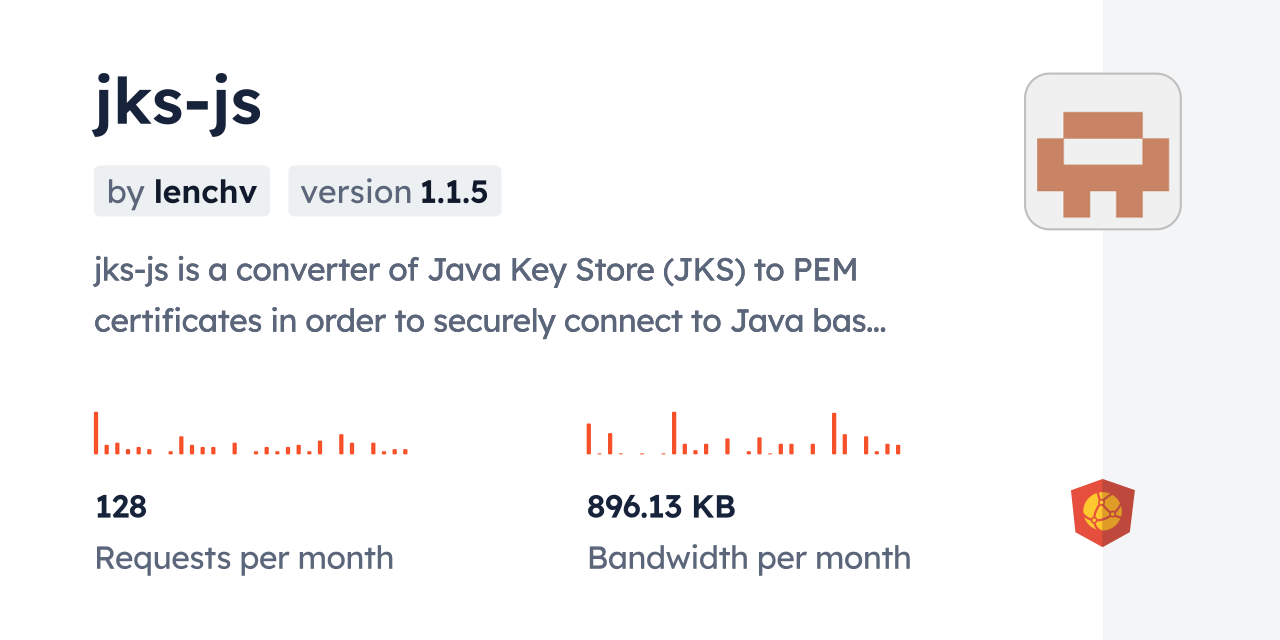This screenshot has height=640, width=1280.
Task: Click the requests per month sparkline chart
Action: [251, 434]
